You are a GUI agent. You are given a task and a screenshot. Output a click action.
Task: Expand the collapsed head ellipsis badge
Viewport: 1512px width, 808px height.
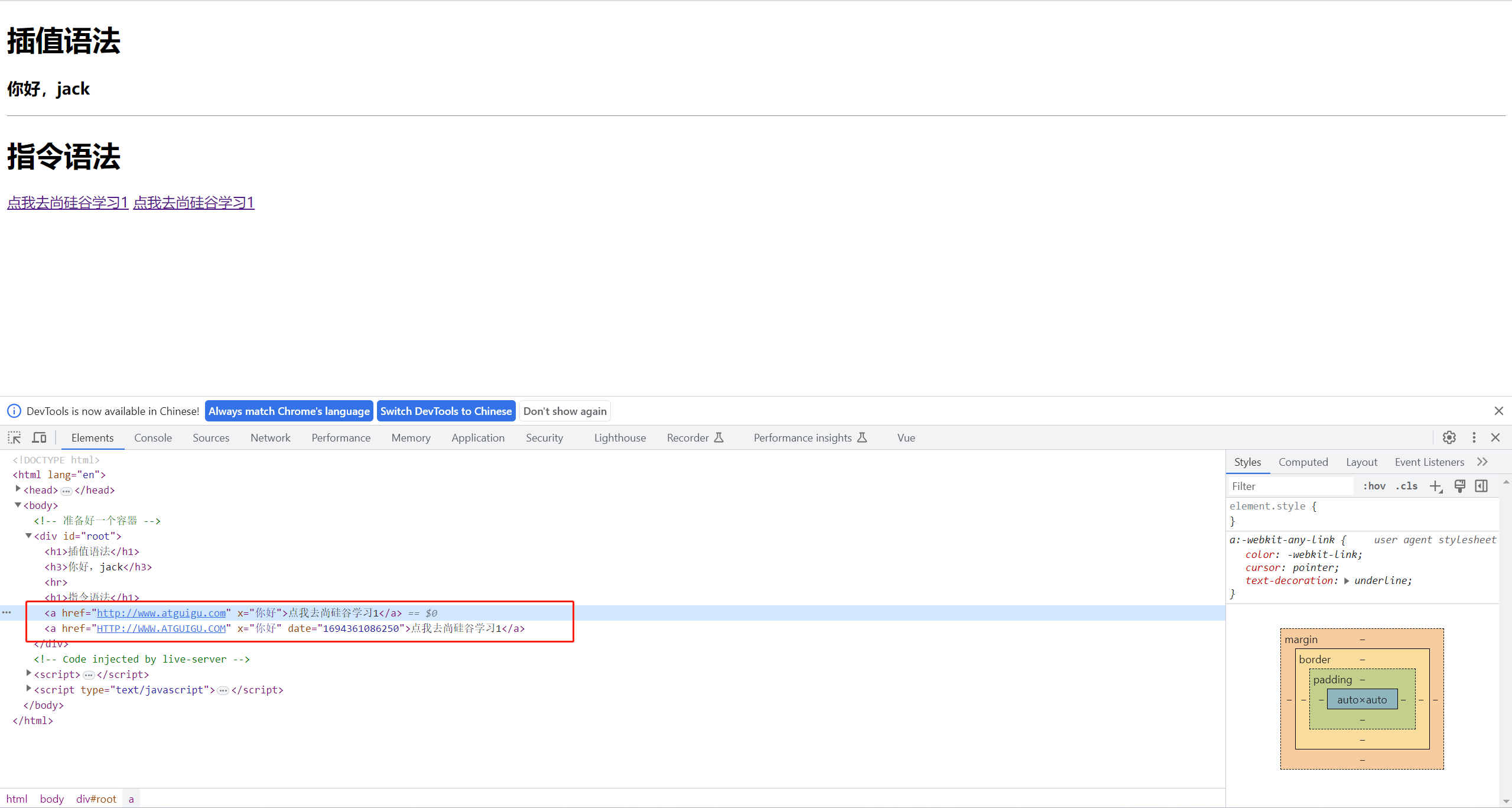coord(66,491)
